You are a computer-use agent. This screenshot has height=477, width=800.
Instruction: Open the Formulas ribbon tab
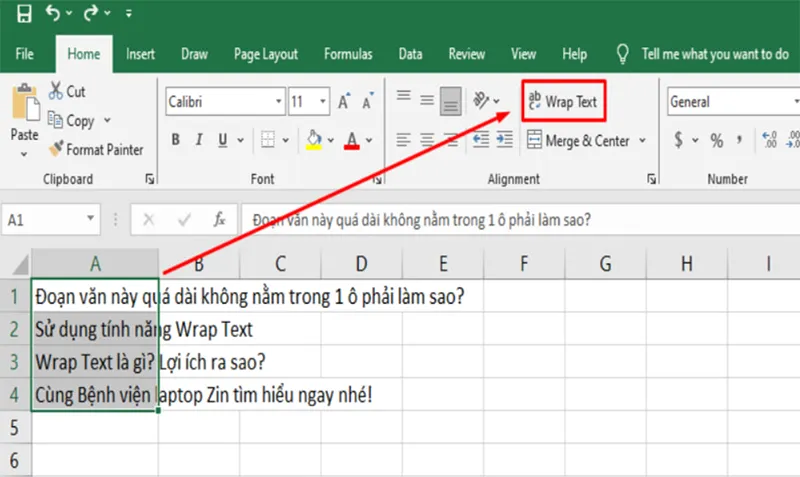click(347, 54)
